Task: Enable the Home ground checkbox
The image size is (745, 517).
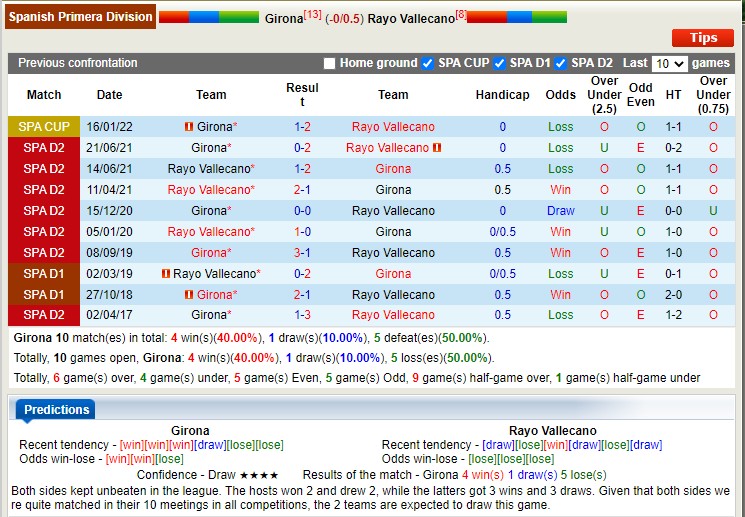Action: click(329, 63)
